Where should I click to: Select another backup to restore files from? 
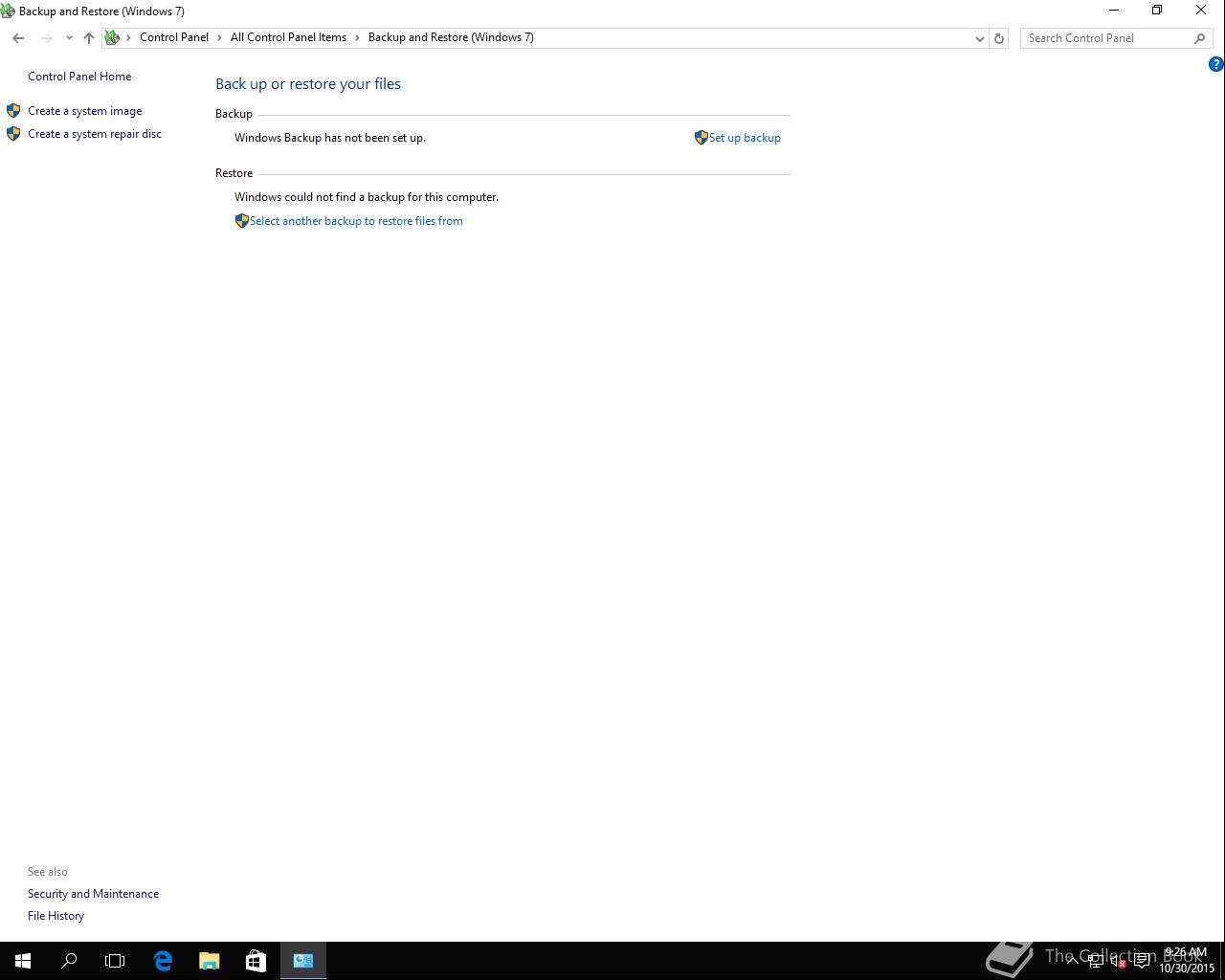click(356, 221)
